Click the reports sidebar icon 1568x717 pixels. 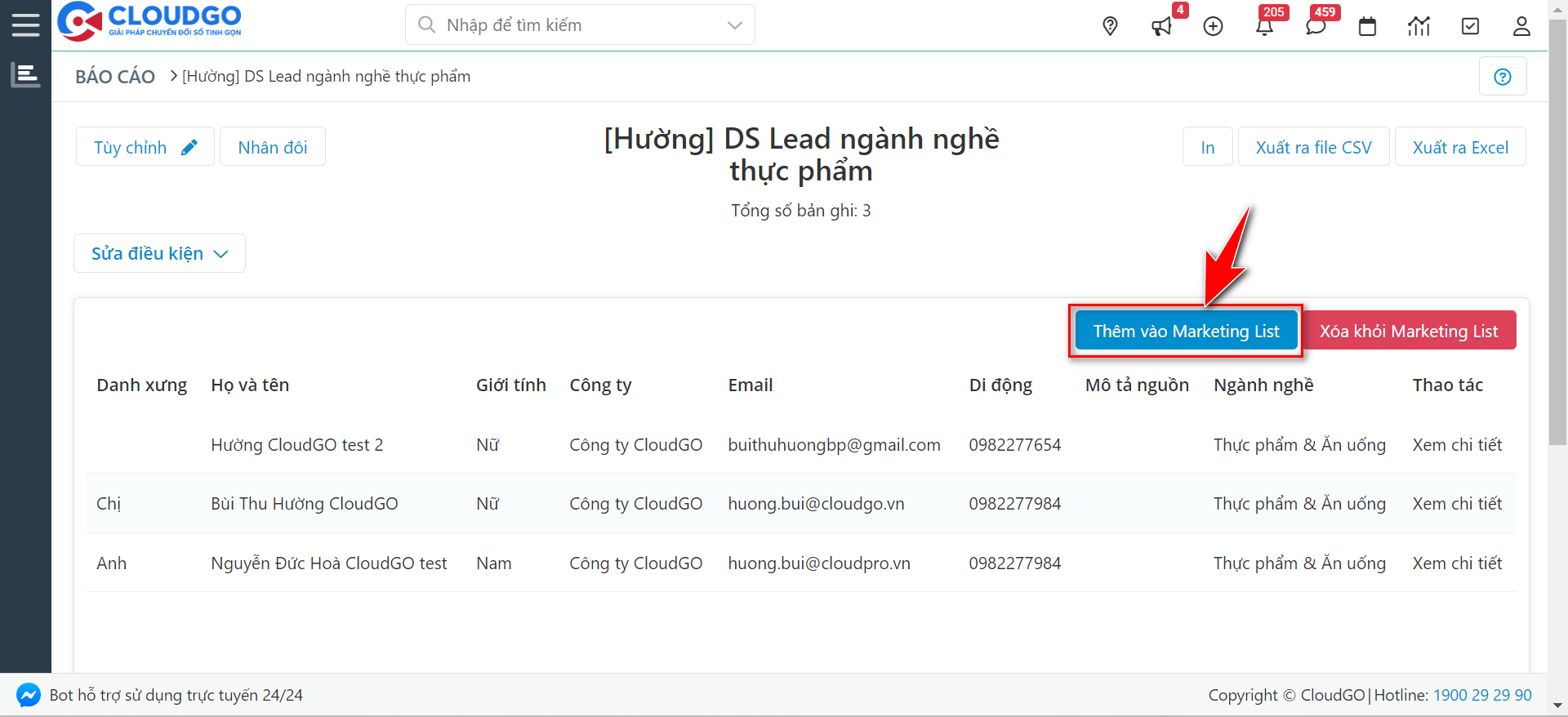pos(25,75)
